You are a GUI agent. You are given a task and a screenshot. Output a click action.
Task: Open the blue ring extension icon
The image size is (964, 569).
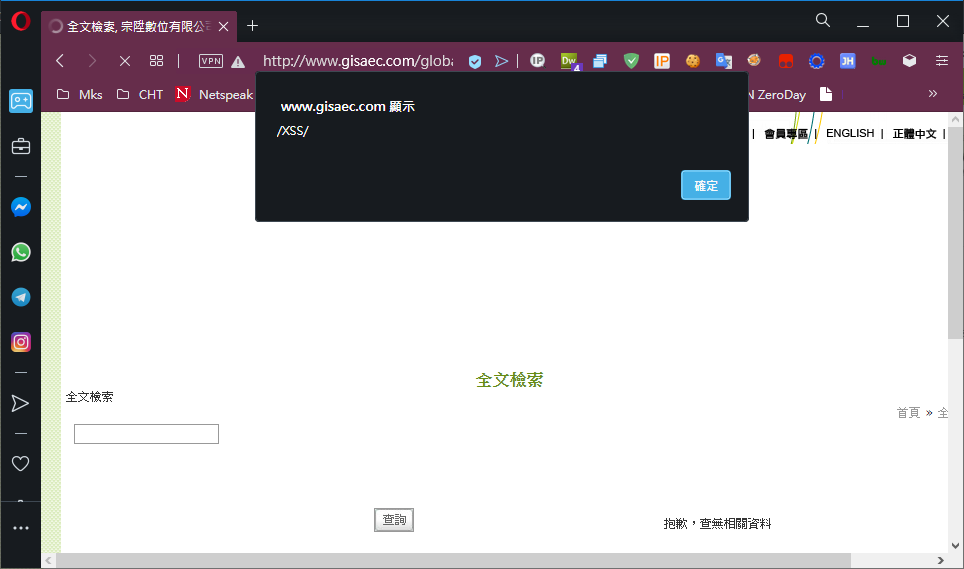(816, 61)
